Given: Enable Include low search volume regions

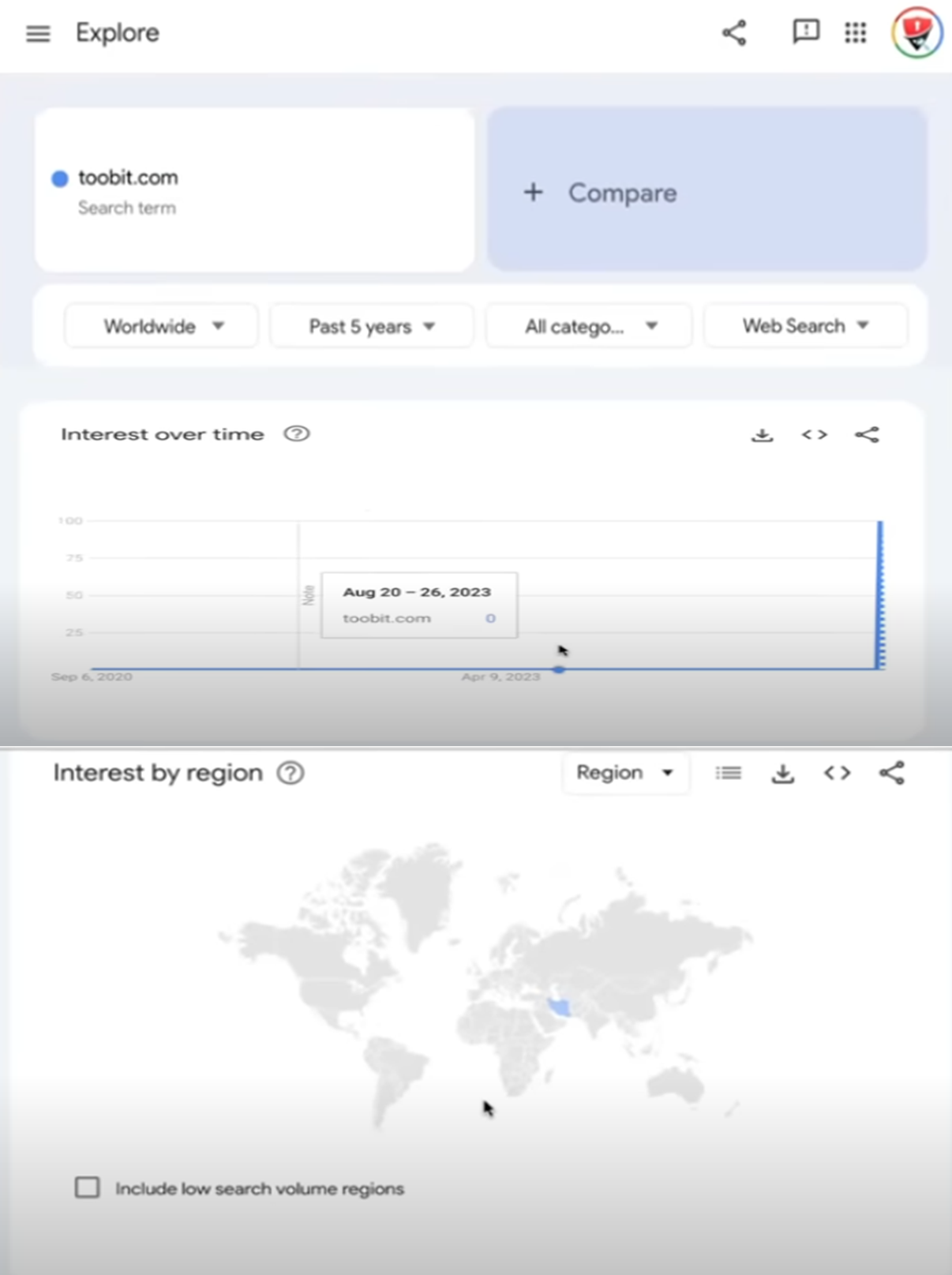Looking at the screenshot, I should tap(87, 1187).
